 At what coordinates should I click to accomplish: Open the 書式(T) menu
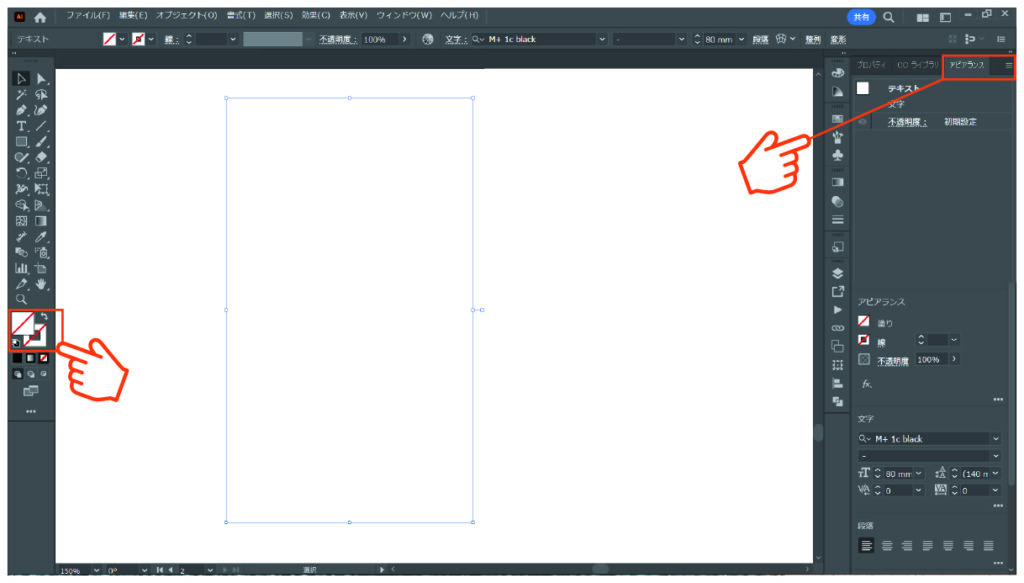coord(240,15)
